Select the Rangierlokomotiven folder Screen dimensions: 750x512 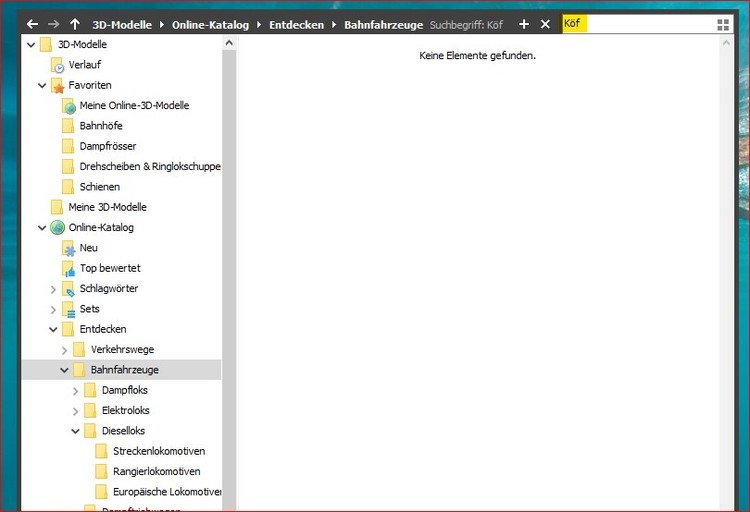pos(156,471)
